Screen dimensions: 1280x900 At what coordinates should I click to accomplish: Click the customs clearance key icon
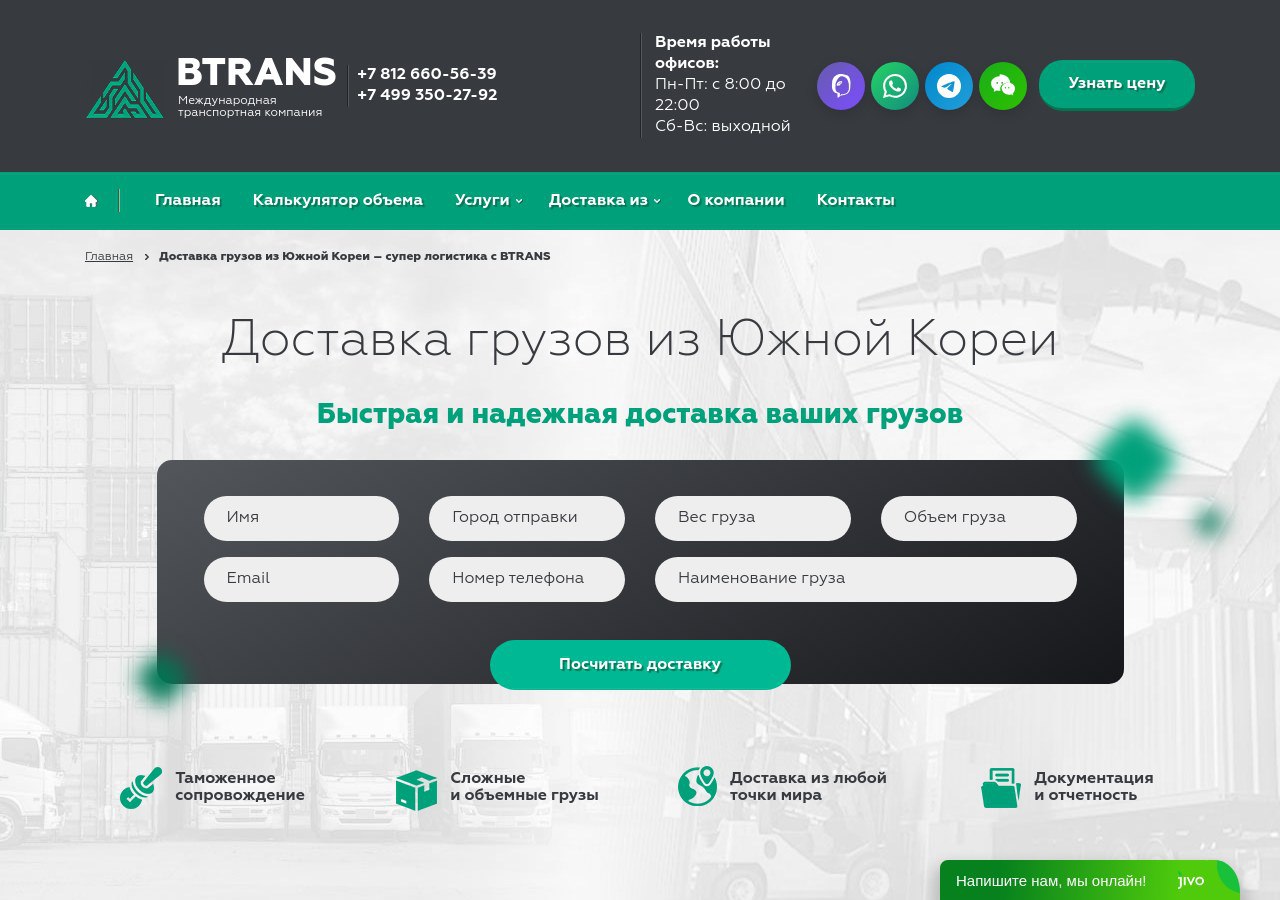[x=140, y=787]
